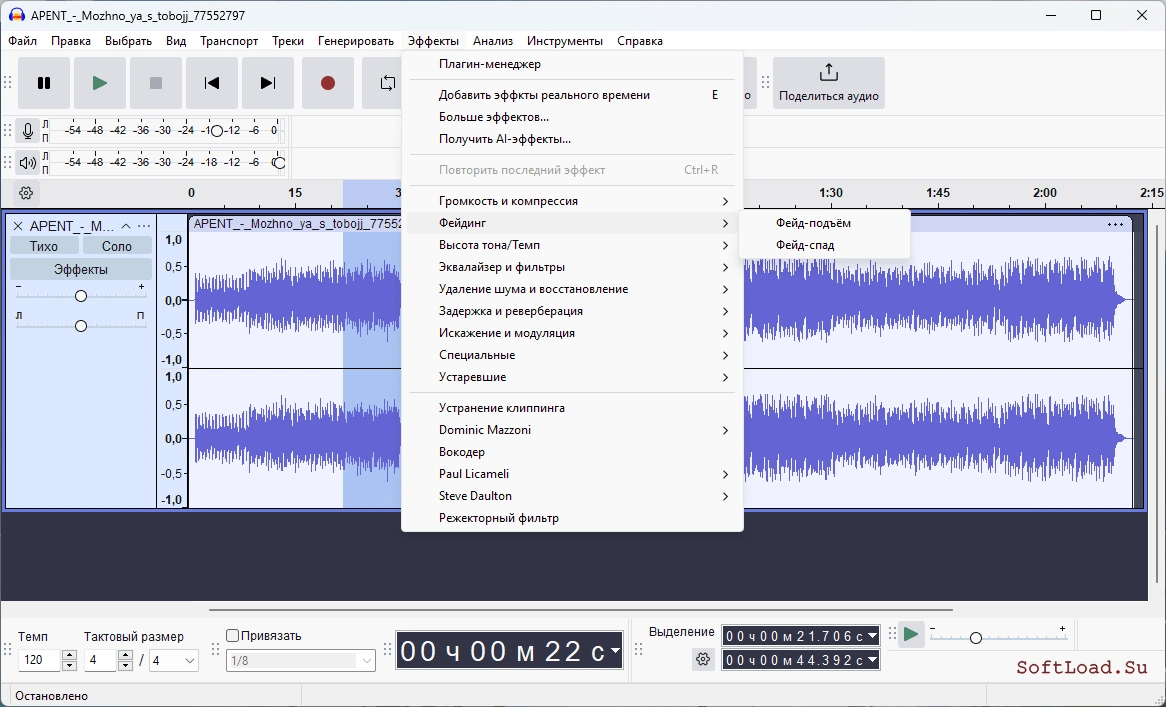This screenshot has height=707, width=1166.
Task: Expand the Эквалайзер и фильтры submenu
Action: pos(573,267)
